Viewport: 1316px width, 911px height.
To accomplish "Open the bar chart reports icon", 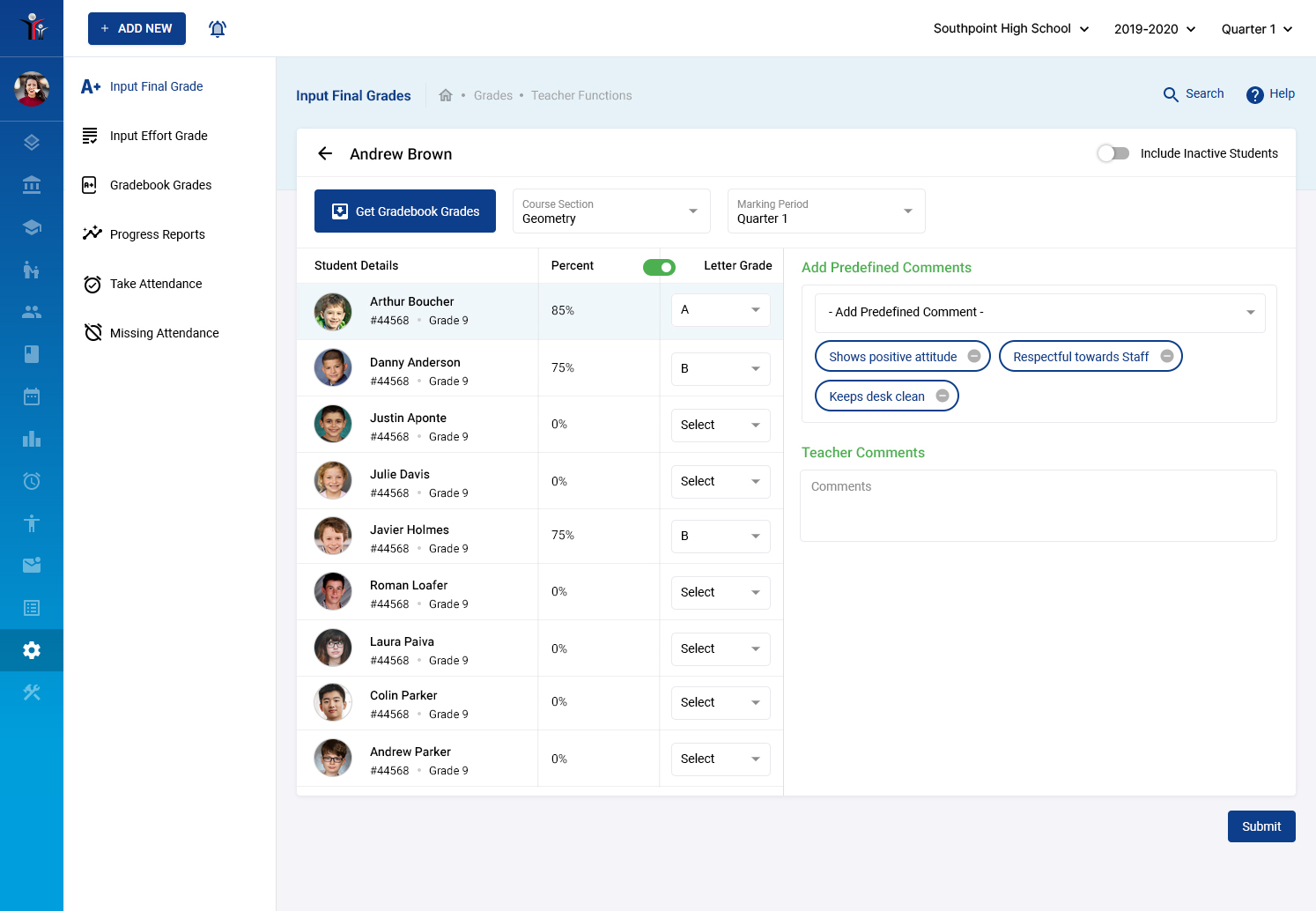I will tap(32, 439).
